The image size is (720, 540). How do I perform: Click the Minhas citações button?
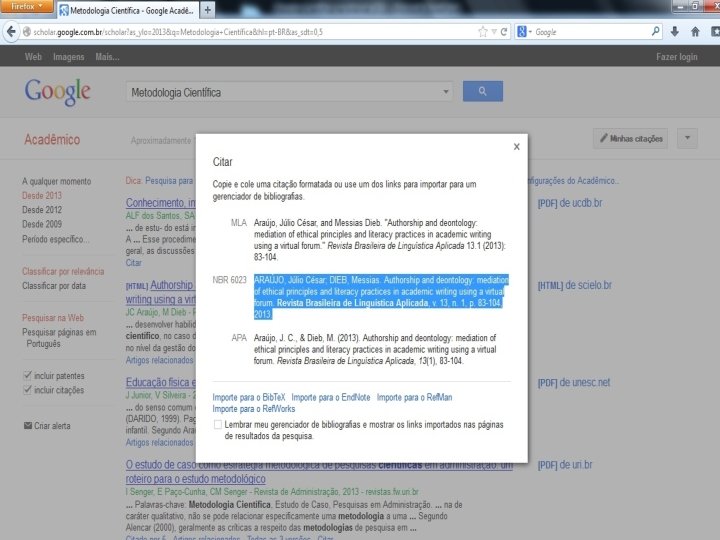[631, 138]
